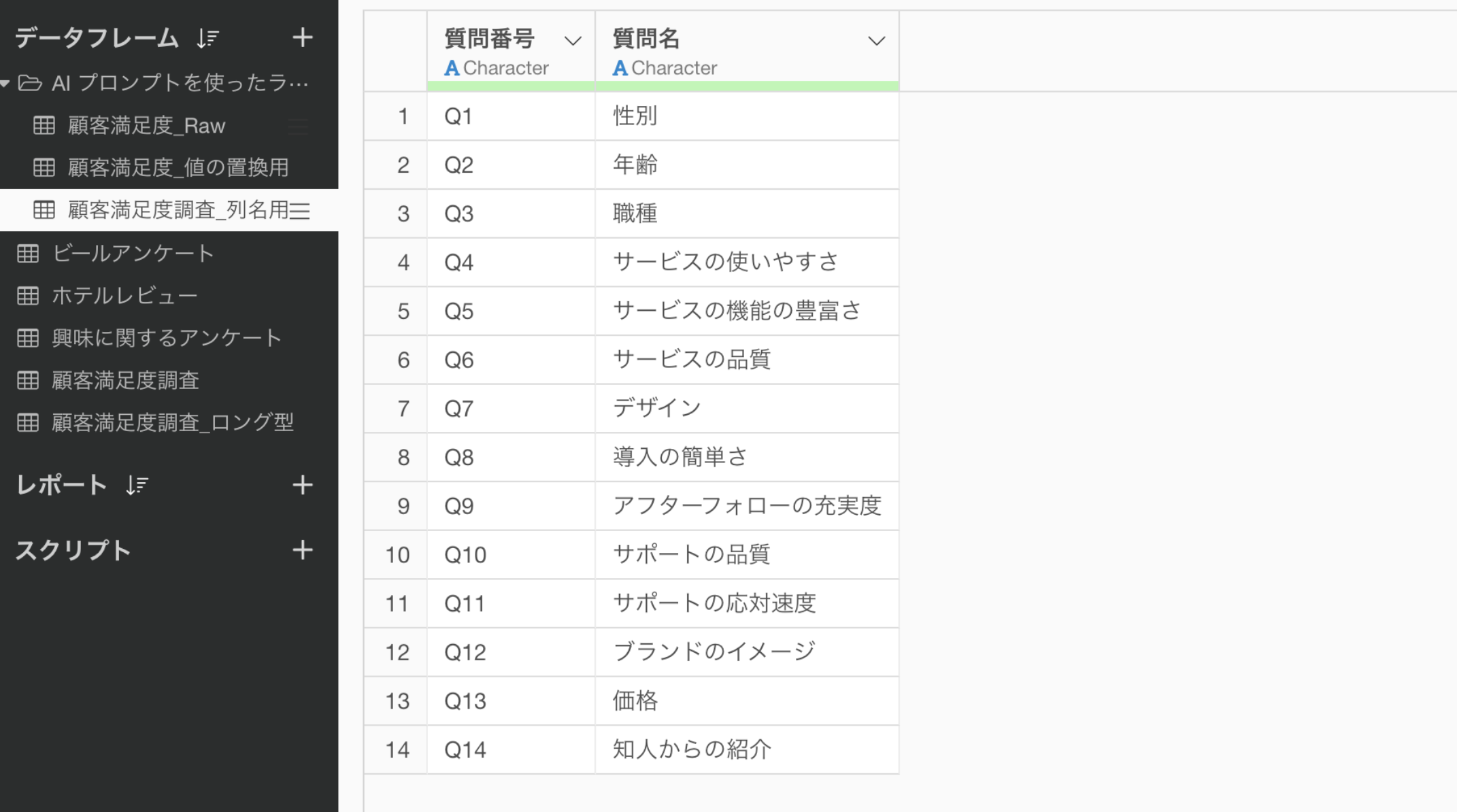Click the add data frame plus icon
This screenshot has width=1457, height=812.
click(x=302, y=37)
